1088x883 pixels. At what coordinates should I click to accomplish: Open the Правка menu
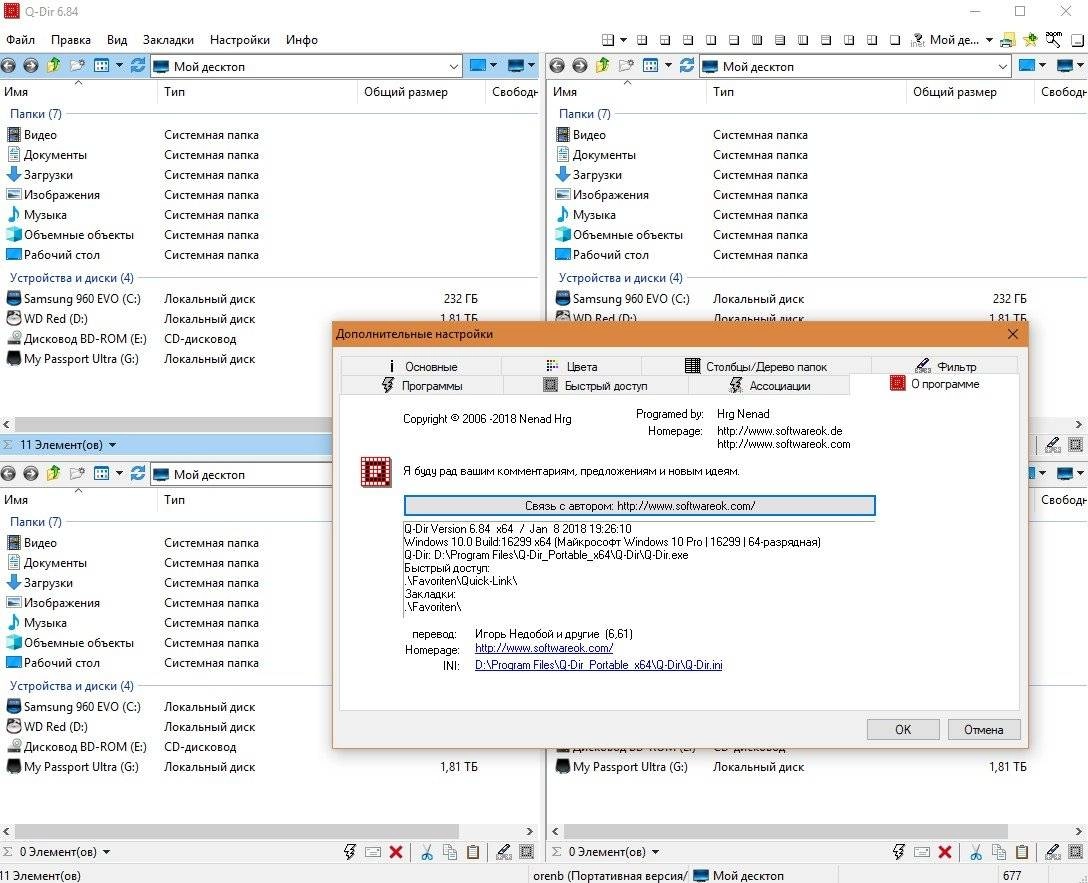(71, 40)
